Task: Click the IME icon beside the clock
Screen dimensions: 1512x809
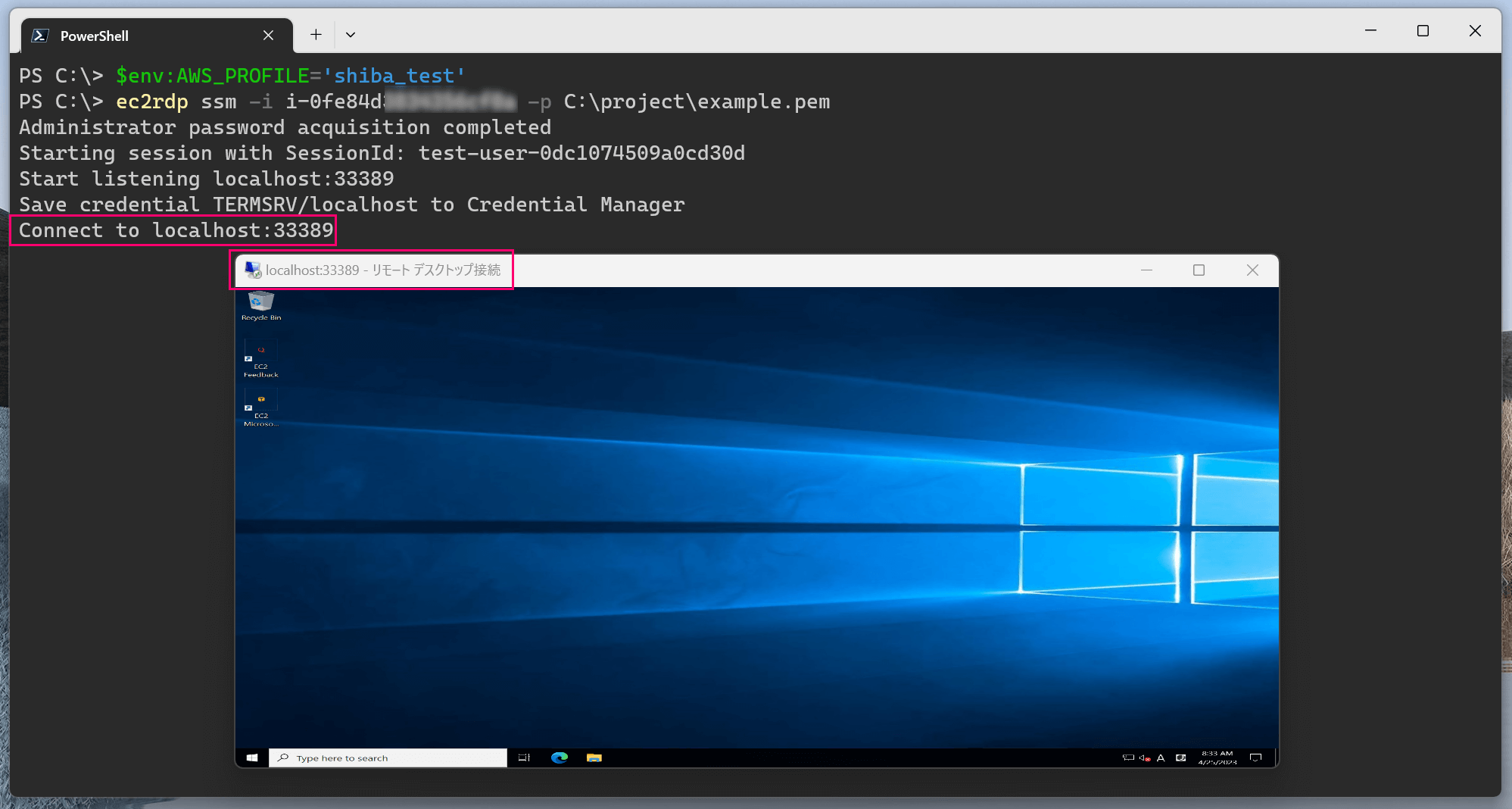Action: [1181, 757]
